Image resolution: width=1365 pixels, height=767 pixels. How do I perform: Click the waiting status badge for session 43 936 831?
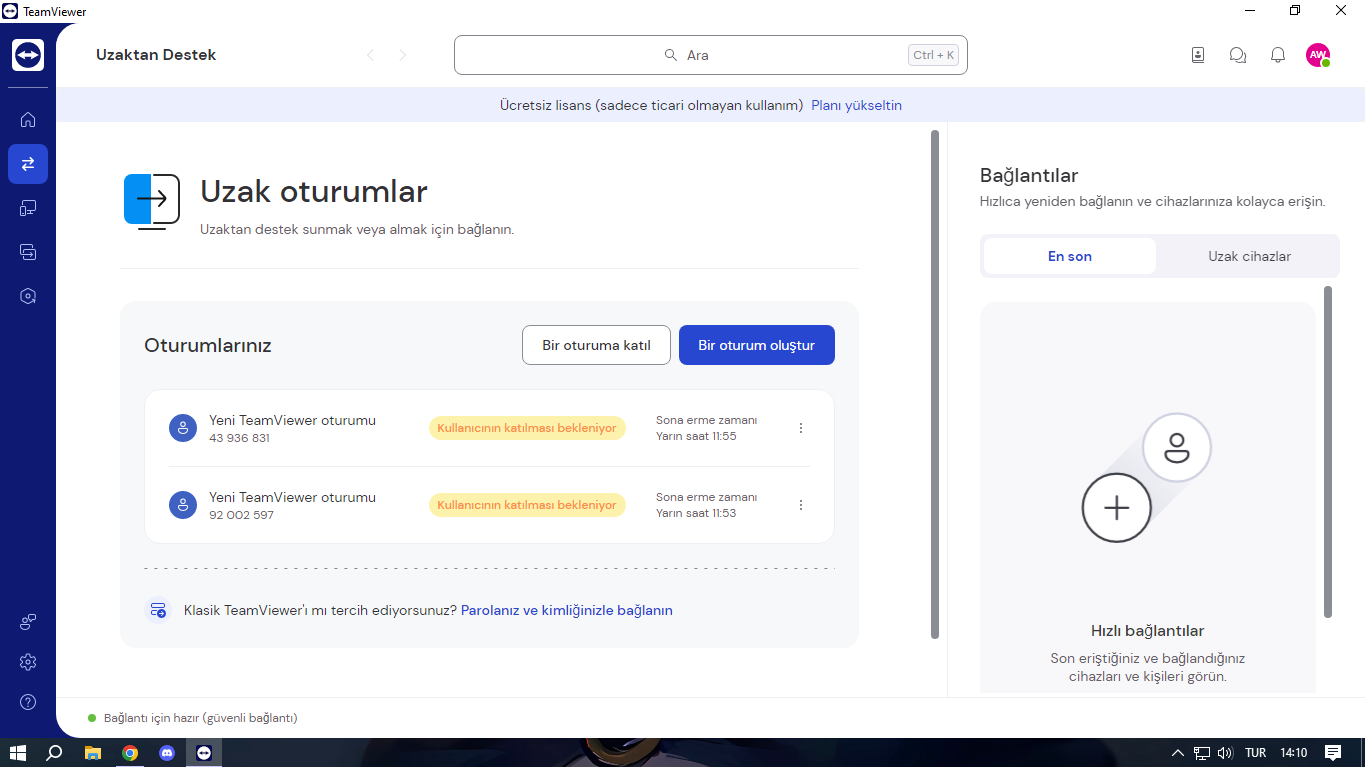point(527,428)
